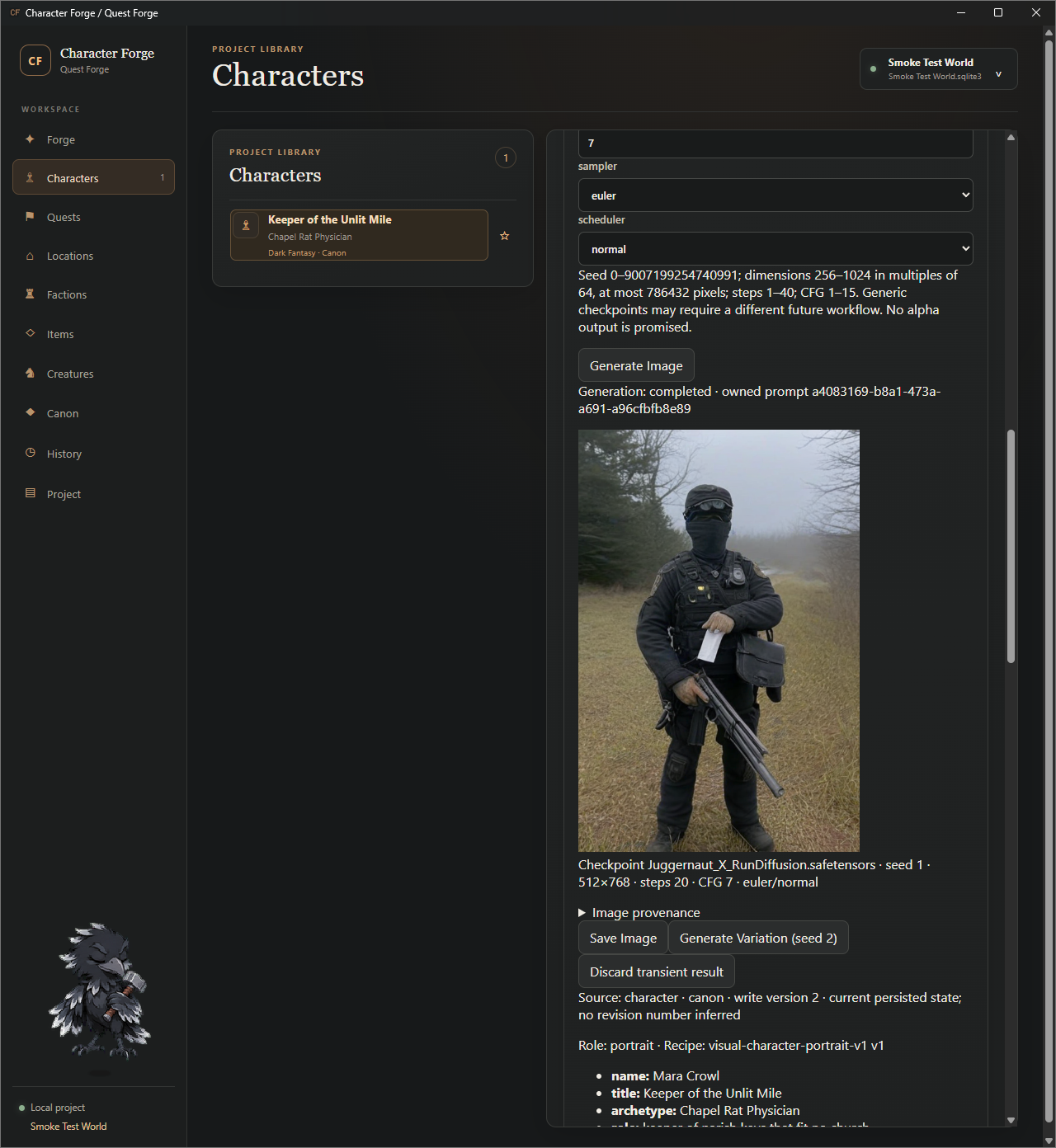Screen dimensions: 1056x1148
Task: Click the Canon filled-diamond icon
Action: pyautogui.click(x=30, y=412)
